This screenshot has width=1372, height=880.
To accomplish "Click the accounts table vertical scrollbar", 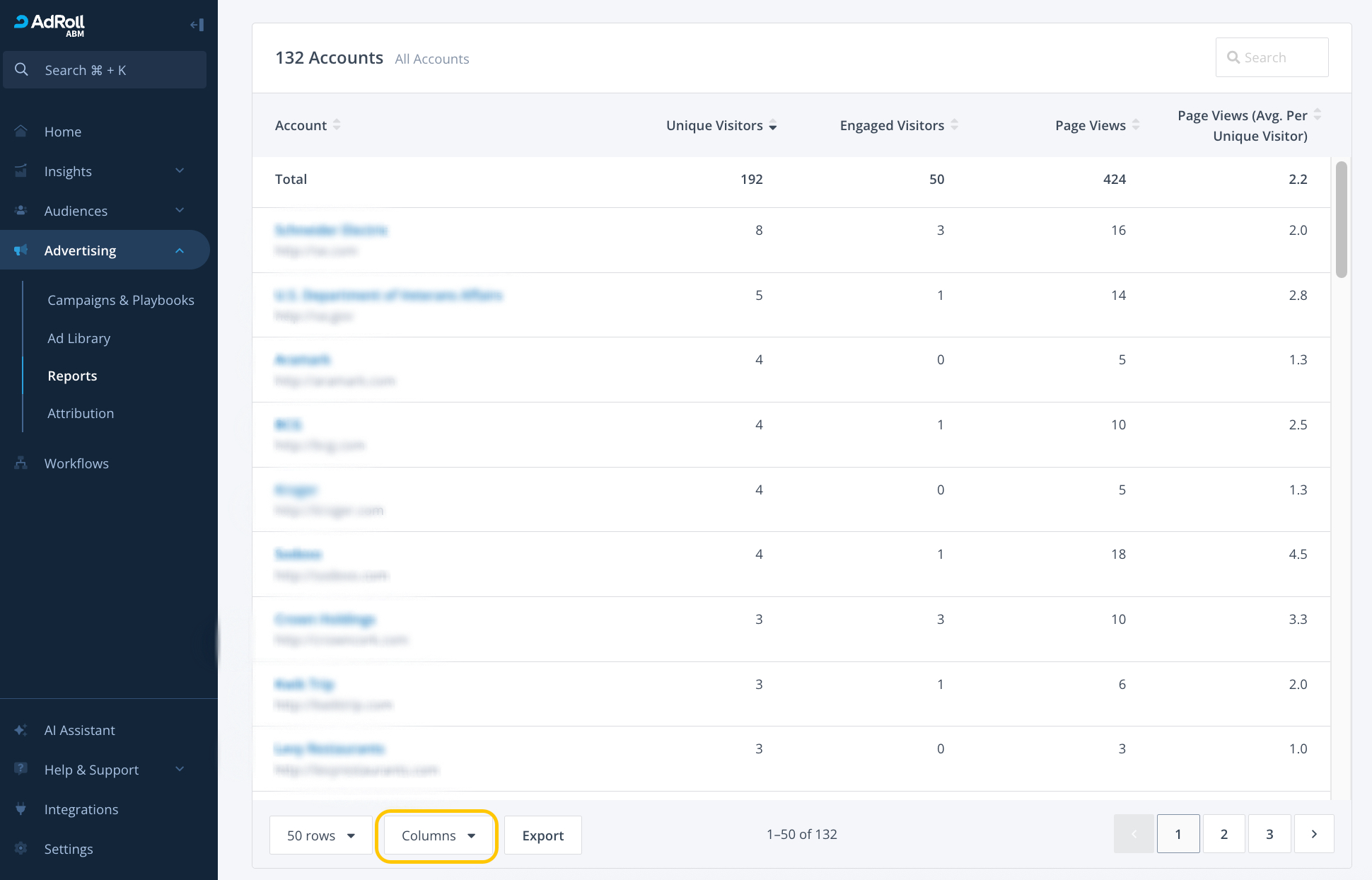I will pos(1341,219).
